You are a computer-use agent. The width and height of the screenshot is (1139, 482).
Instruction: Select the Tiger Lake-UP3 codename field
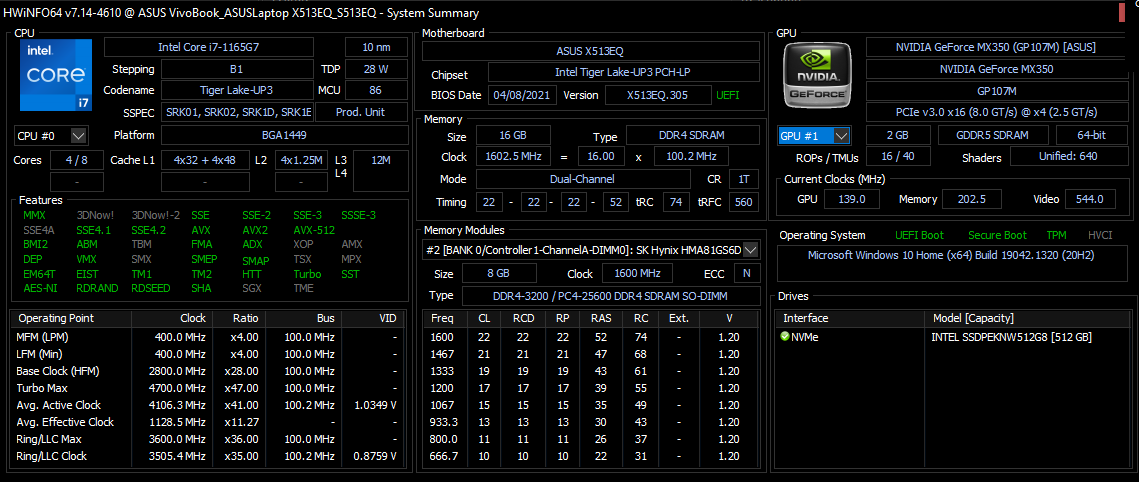point(236,91)
